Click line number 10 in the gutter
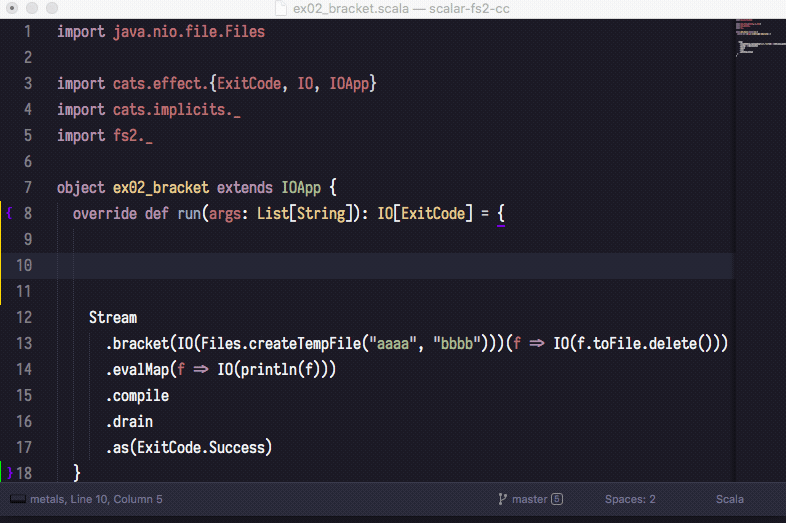This screenshot has height=523, width=786. coord(24,265)
